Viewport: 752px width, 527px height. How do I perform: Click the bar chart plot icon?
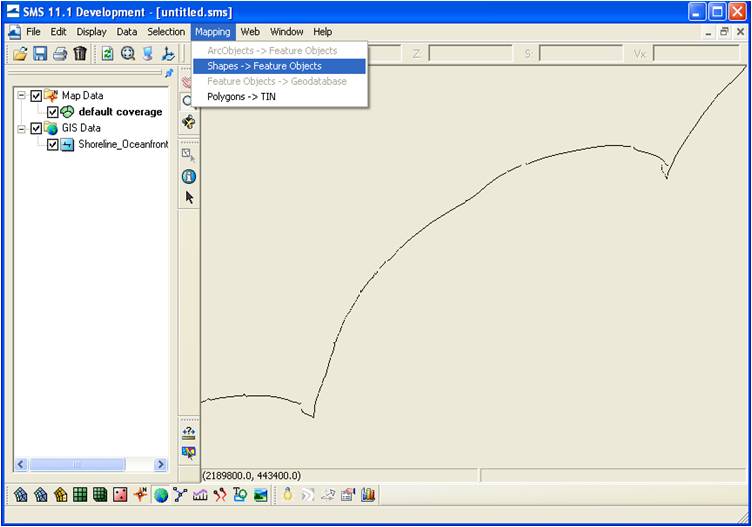[x=368, y=494]
